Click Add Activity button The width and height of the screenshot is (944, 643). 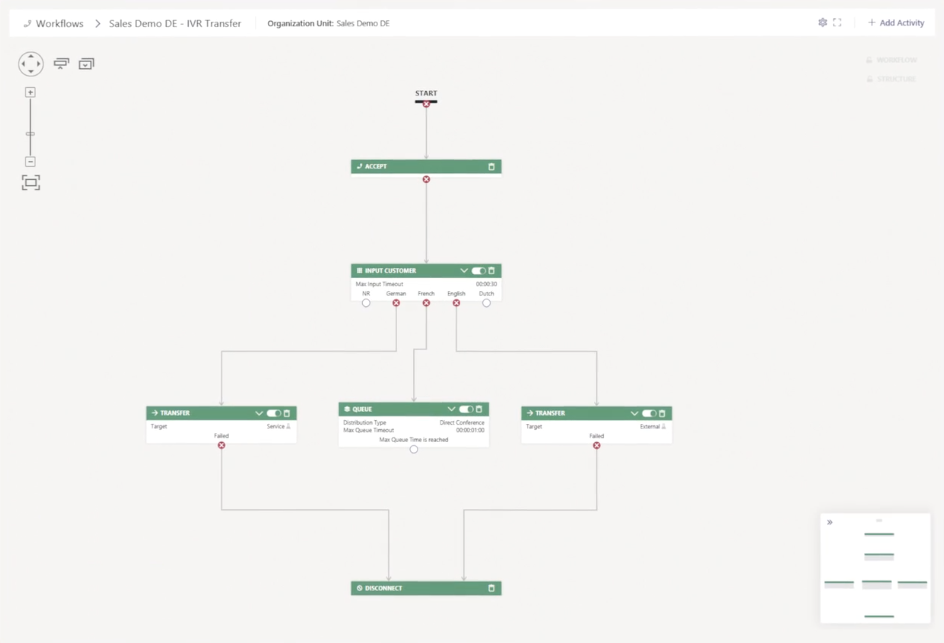[895, 23]
